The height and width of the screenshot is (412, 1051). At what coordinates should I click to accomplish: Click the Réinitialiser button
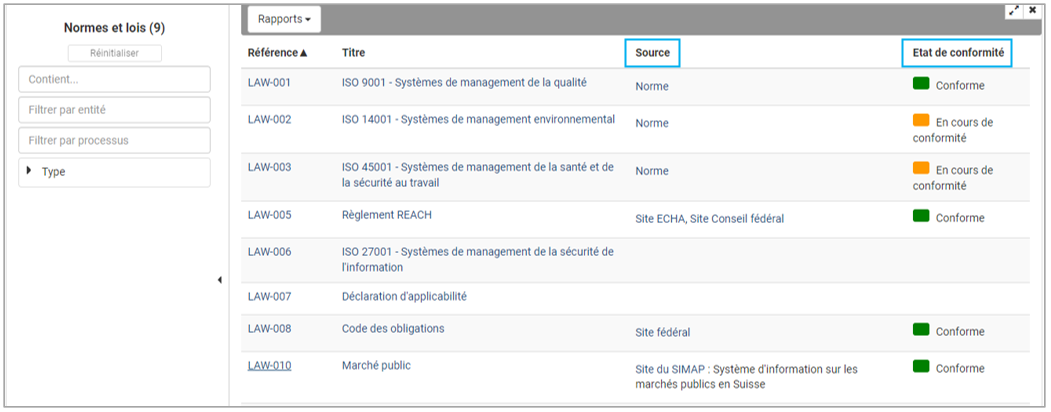pos(114,53)
